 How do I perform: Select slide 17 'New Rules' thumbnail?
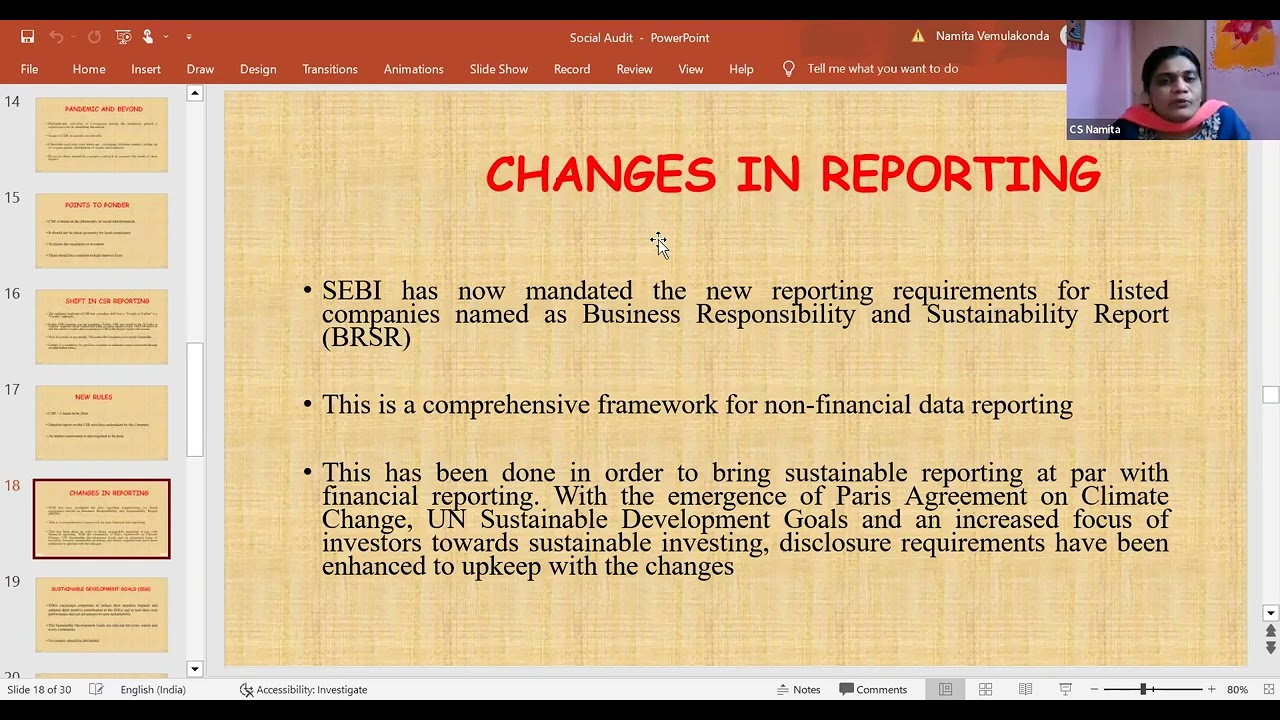(102, 422)
